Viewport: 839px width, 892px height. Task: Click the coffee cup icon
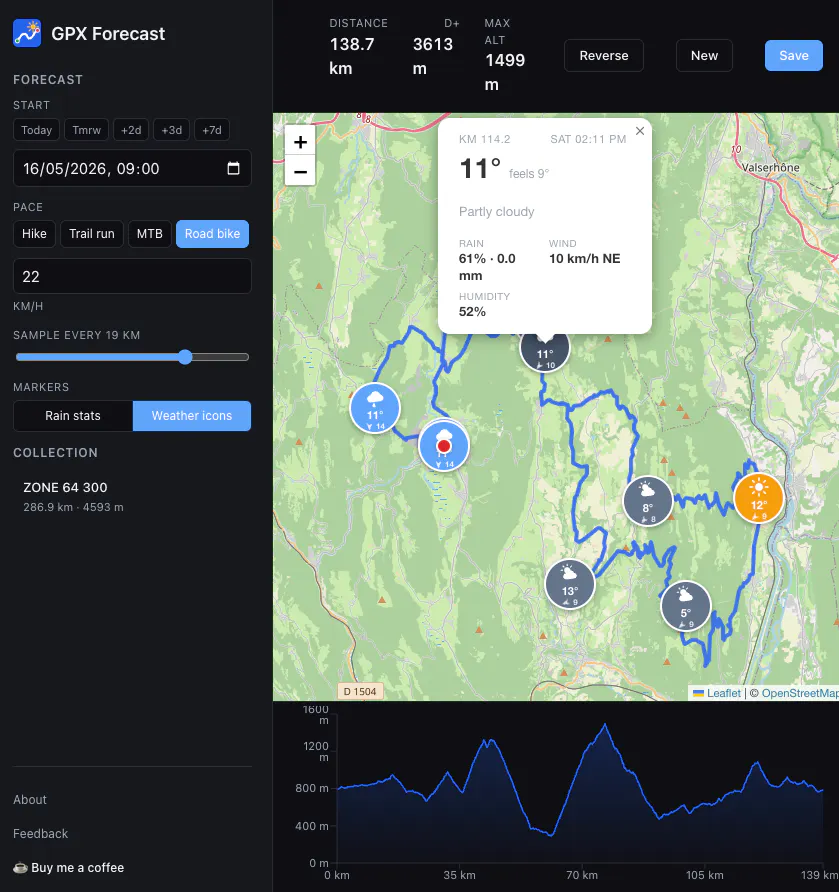(x=20, y=868)
